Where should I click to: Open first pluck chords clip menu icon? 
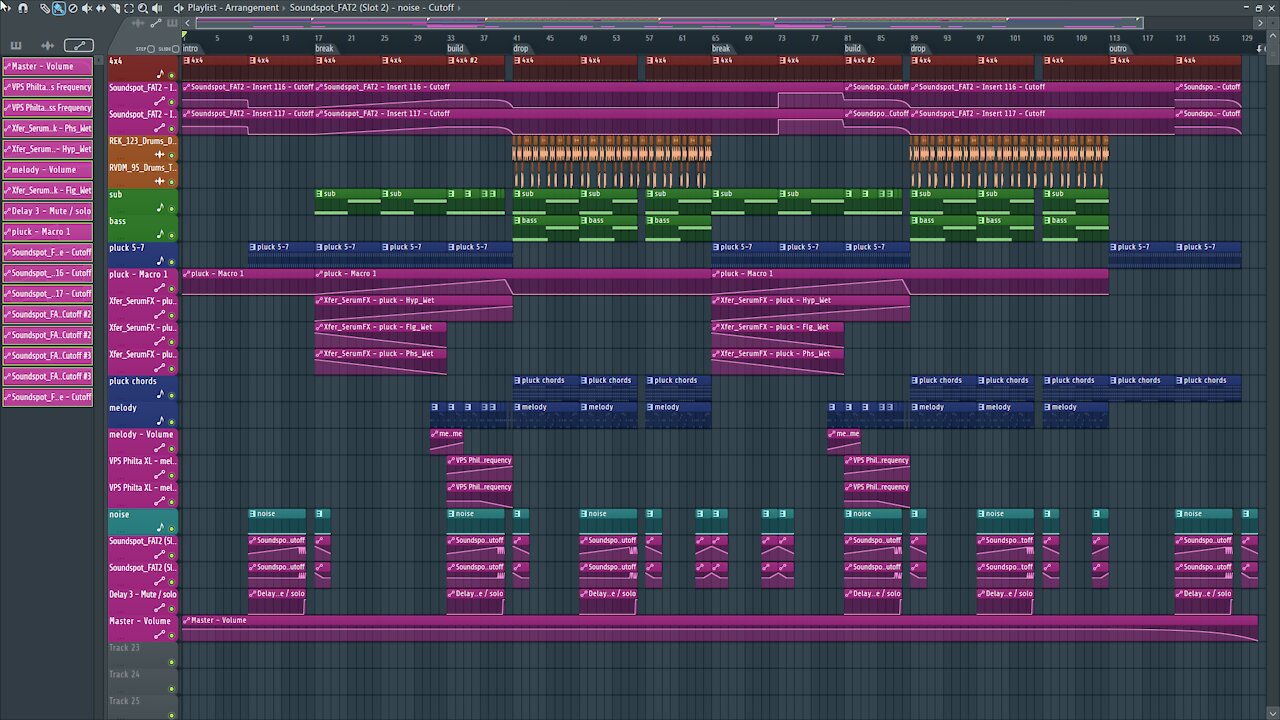(x=518, y=380)
